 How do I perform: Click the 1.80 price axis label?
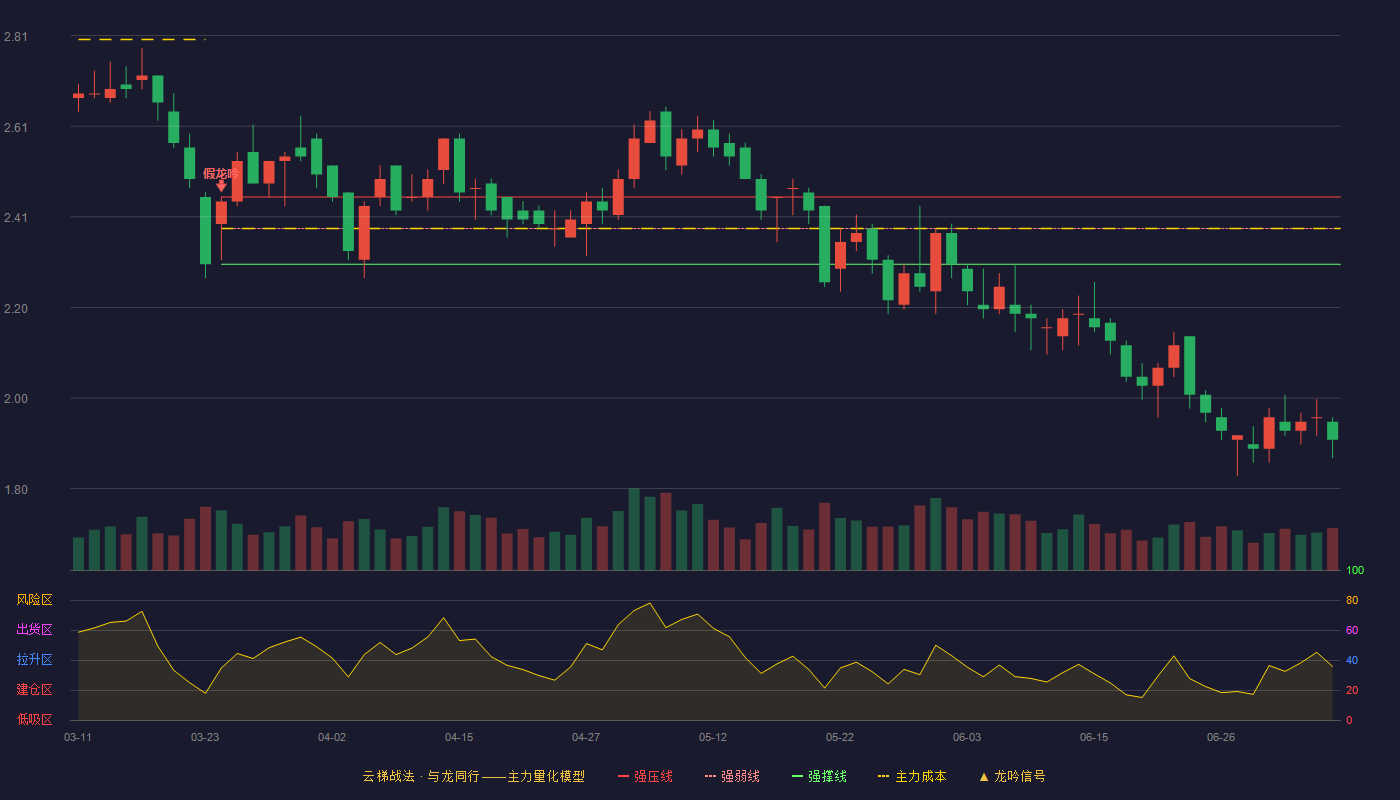[x=16, y=489]
